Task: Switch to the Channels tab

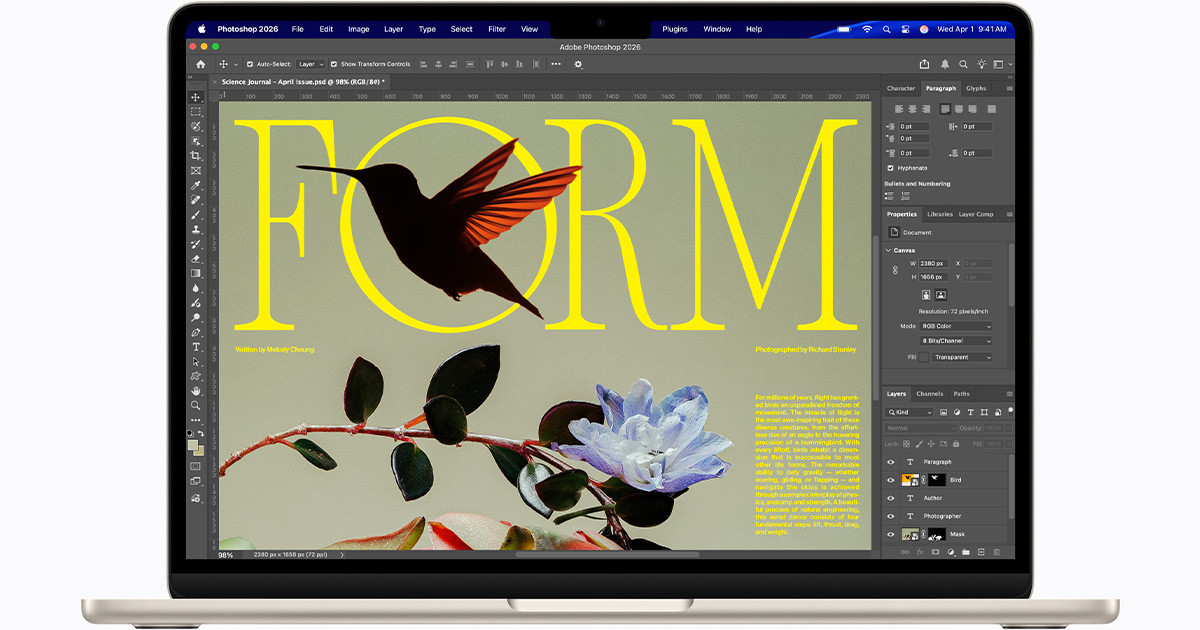Action: 929,394
